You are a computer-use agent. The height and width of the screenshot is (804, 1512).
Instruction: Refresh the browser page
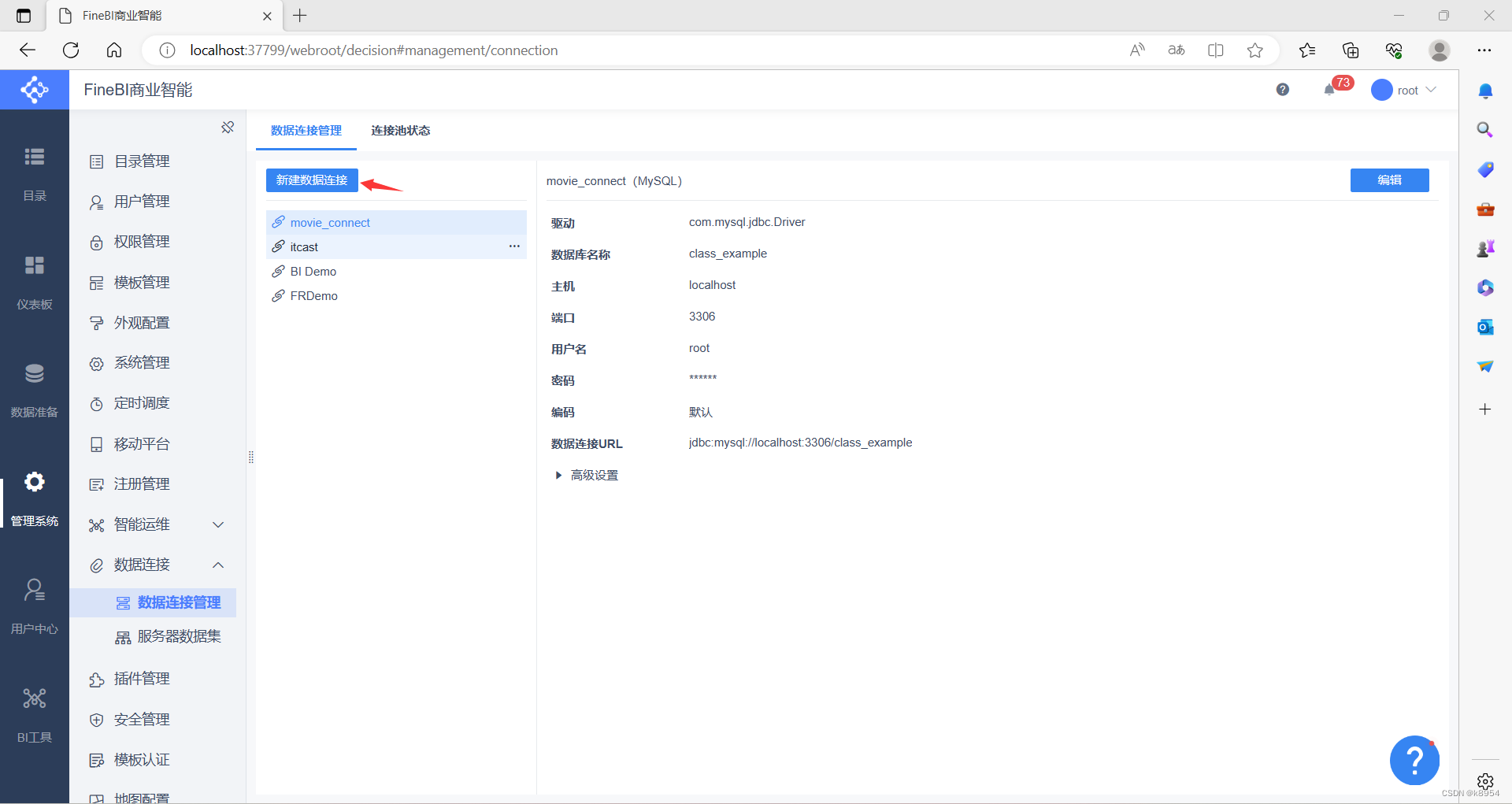[x=71, y=50]
